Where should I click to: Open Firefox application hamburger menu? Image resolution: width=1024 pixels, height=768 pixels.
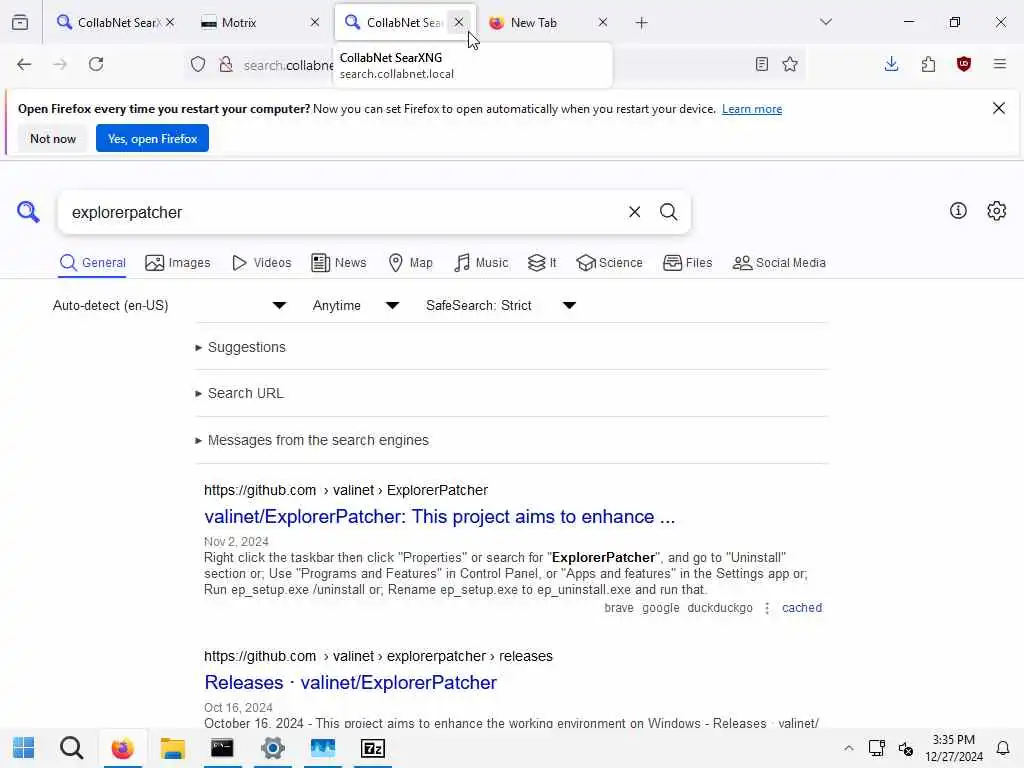pos(1000,64)
